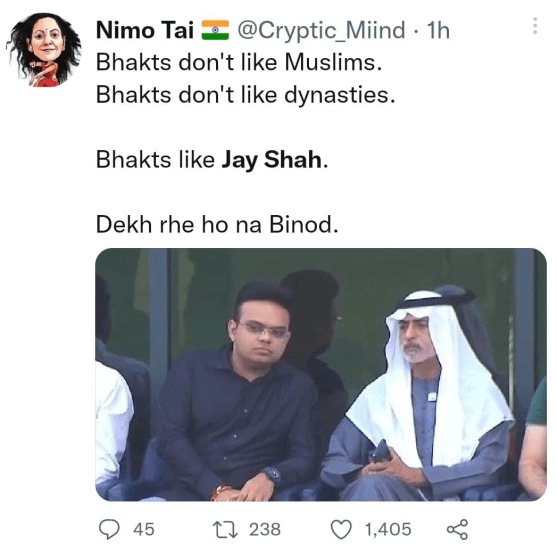
Task: Visit the @Cryptic_Miind handle link
Action: [x=321, y=30]
